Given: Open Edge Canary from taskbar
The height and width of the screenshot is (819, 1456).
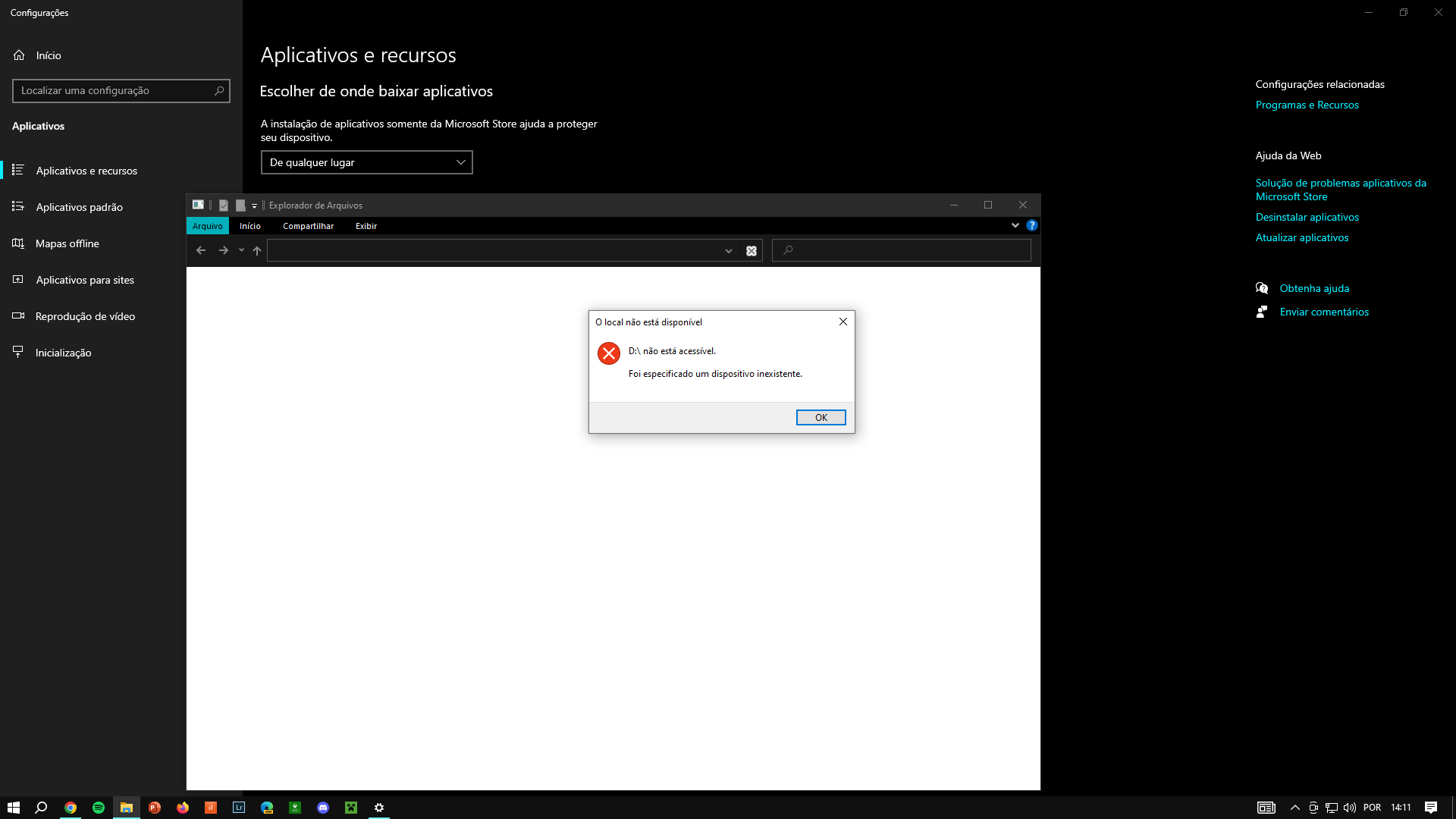Looking at the screenshot, I should coord(267,808).
